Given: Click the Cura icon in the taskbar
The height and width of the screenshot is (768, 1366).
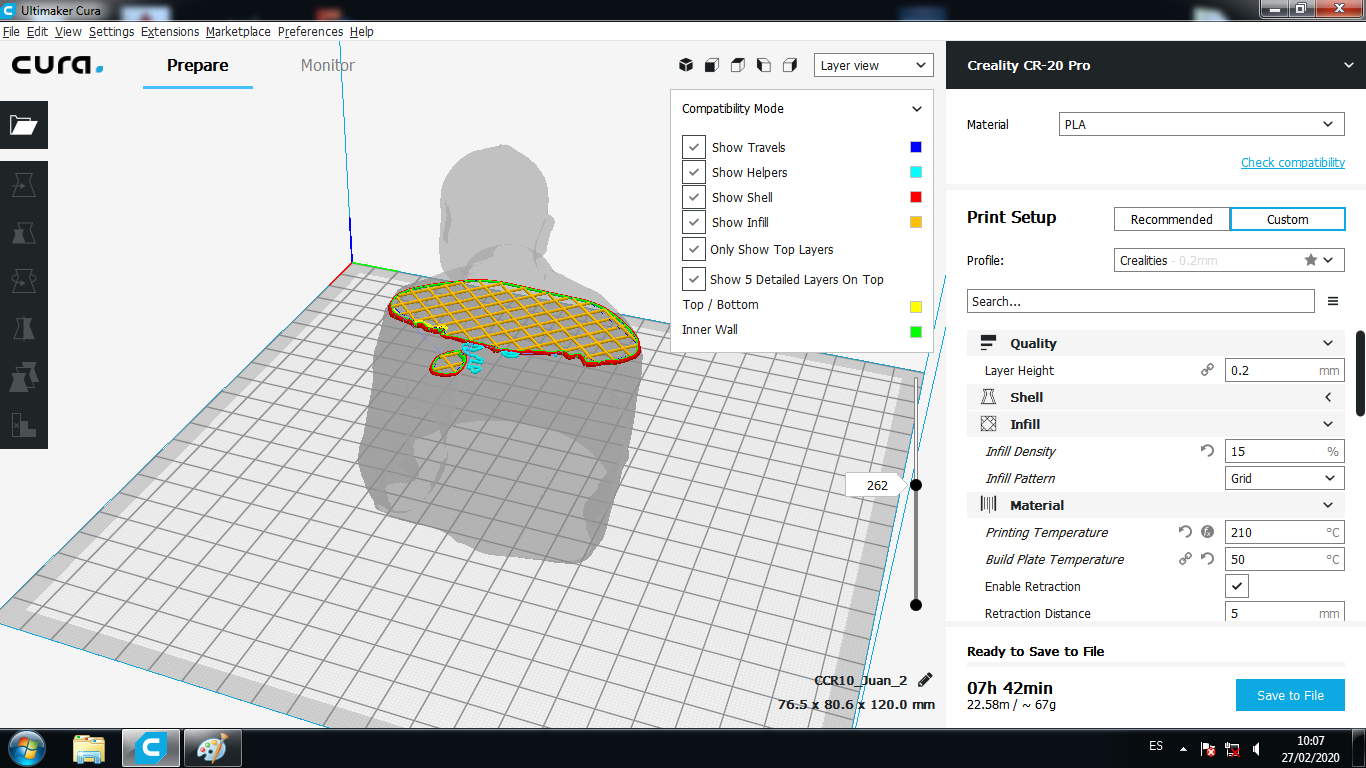Looking at the screenshot, I should click(x=151, y=748).
